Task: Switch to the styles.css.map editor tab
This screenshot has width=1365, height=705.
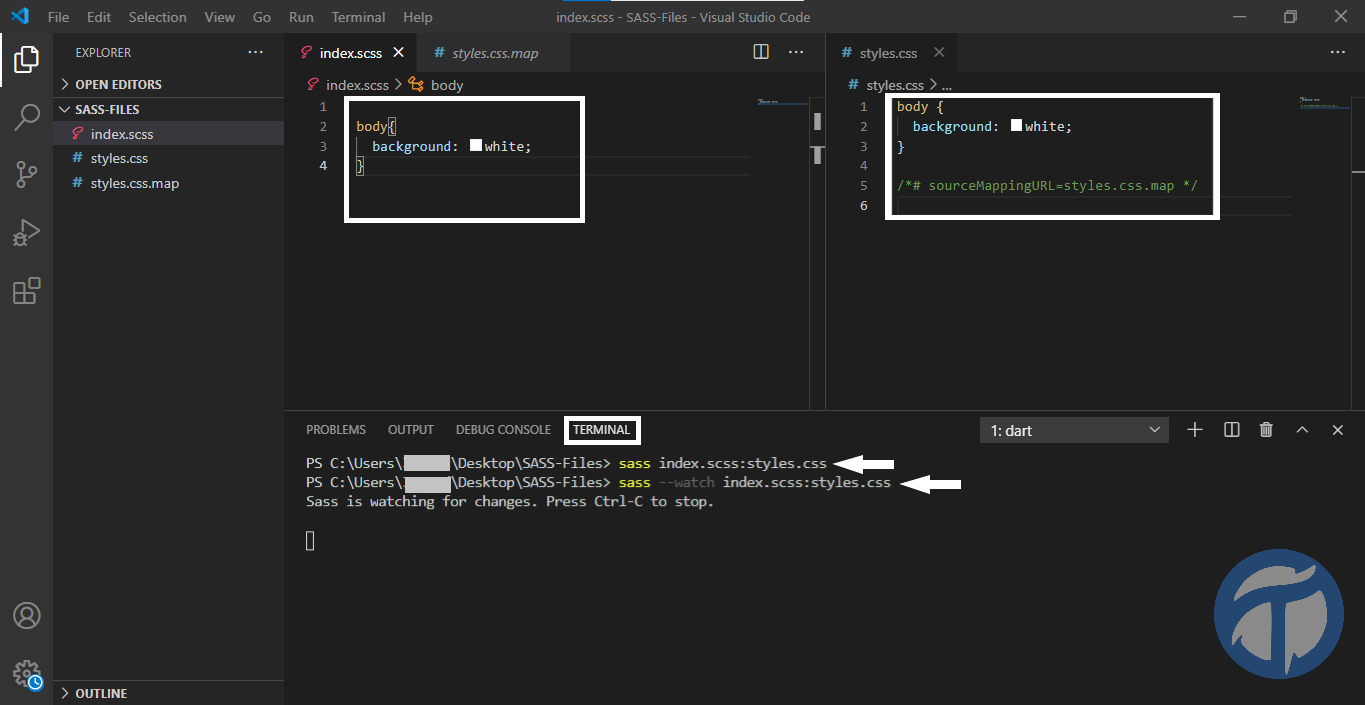Action: [x=493, y=53]
